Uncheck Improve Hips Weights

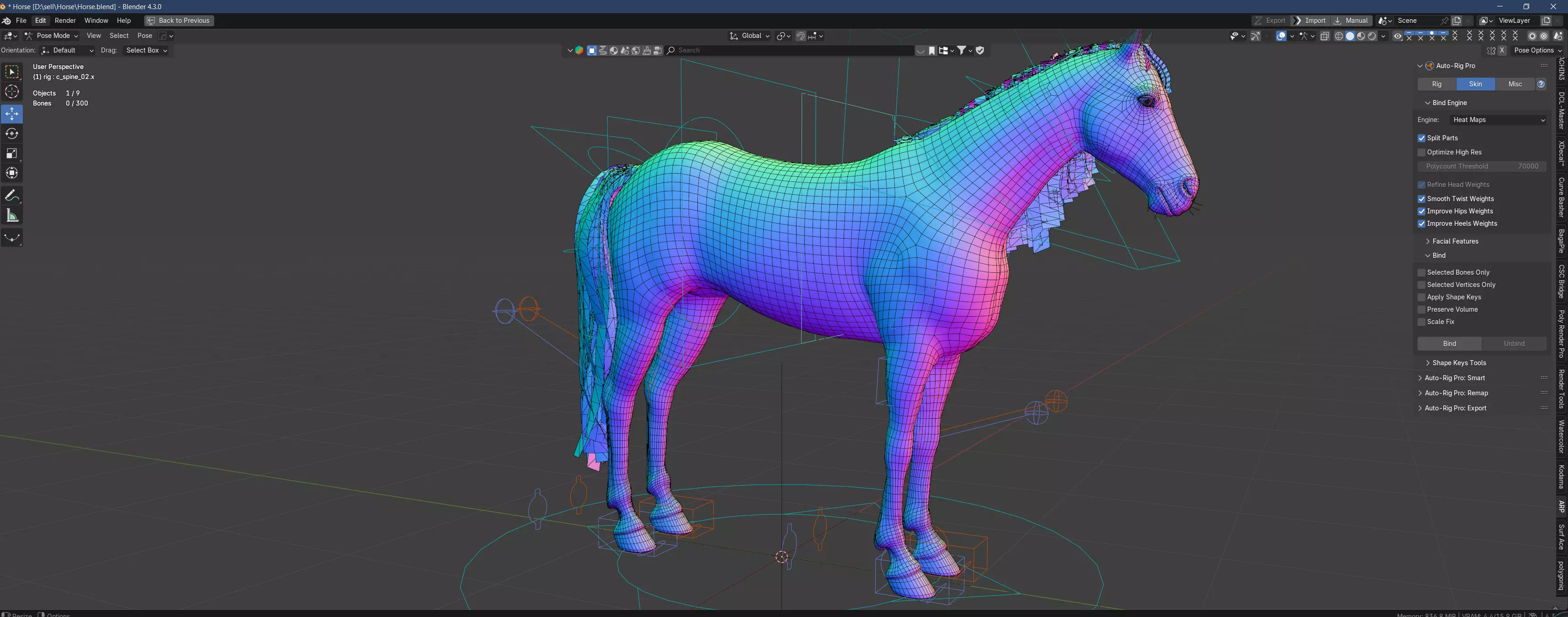click(x=1421, y=211)
